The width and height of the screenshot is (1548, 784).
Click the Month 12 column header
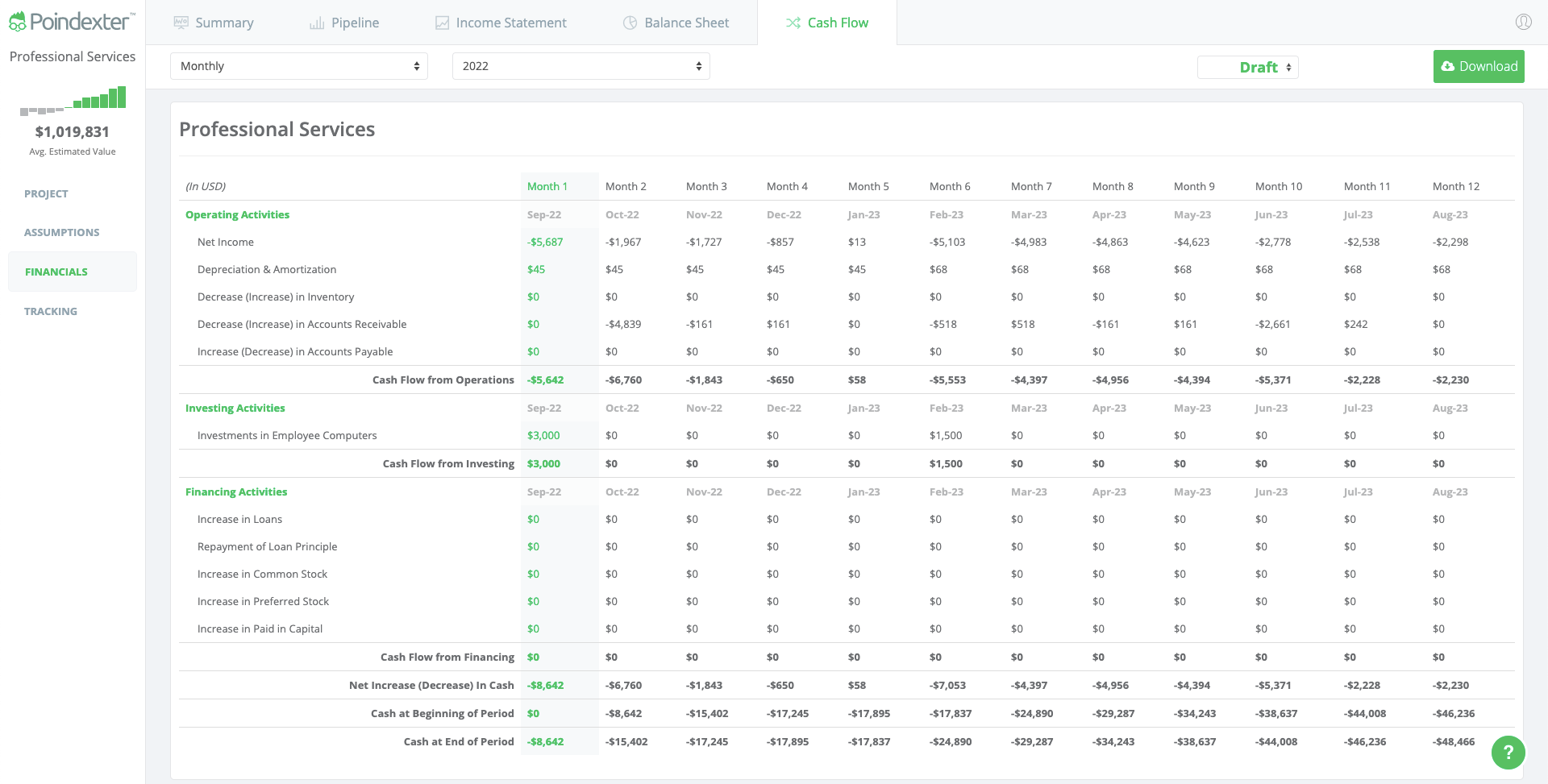[1456, 186]
